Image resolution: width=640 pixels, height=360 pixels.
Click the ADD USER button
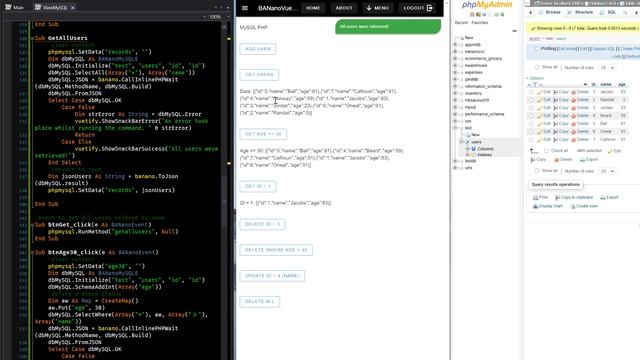(x=258, y=49)
